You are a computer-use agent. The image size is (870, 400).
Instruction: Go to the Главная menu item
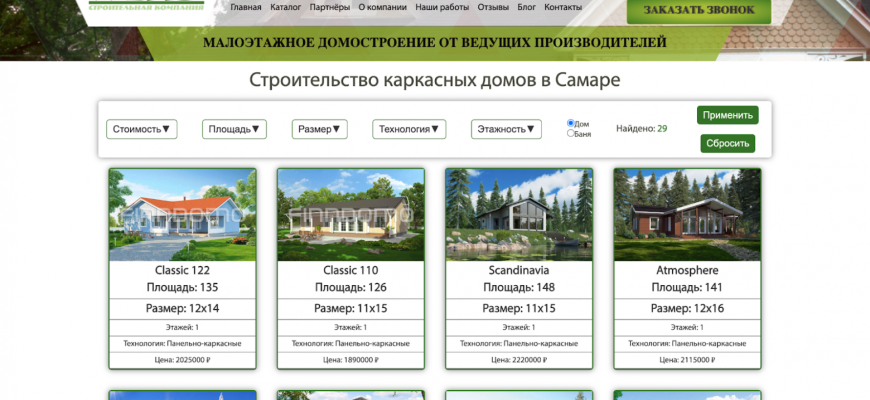[245, 7]
